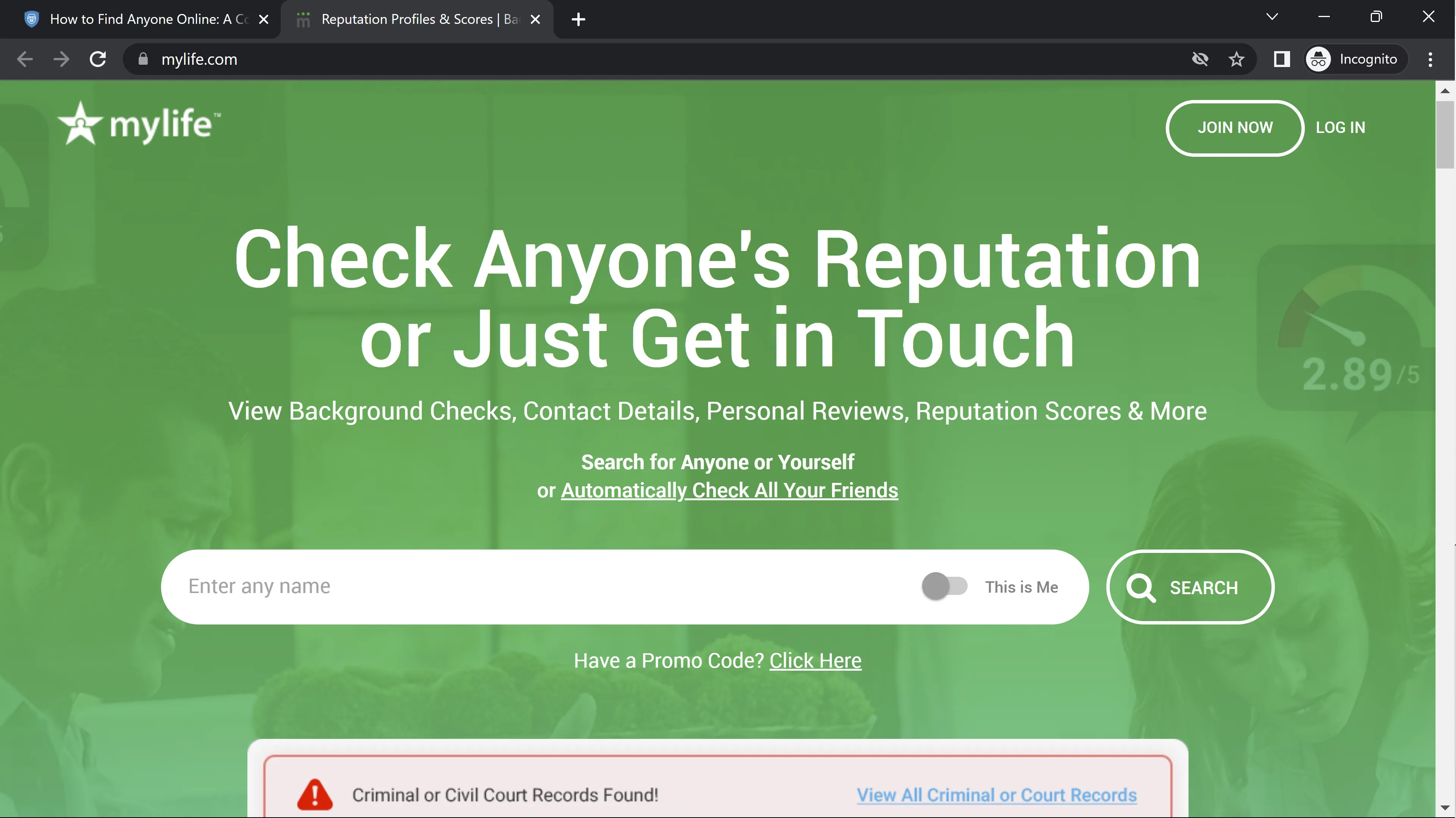Viewport: 1456px width, 818px height.
Task: Click the mylife star logo
Action: pyautogui.click(x=81, y=123)
